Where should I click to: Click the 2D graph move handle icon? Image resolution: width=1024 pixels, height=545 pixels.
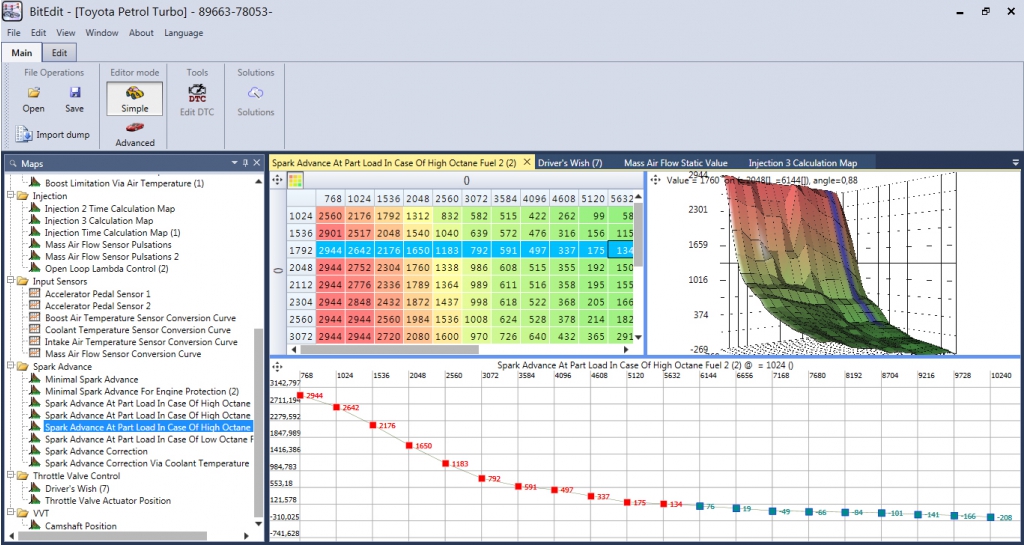tap(277, 367)
